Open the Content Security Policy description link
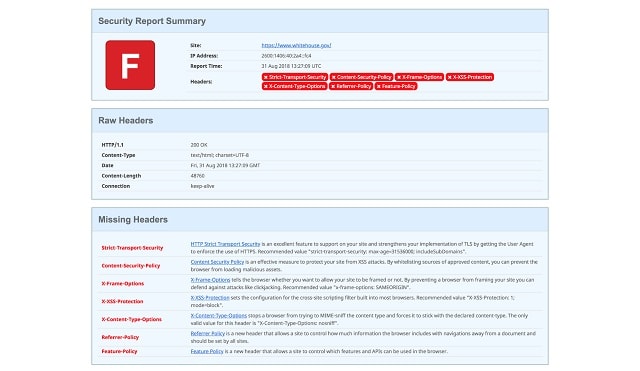 [x=217, y=262]
